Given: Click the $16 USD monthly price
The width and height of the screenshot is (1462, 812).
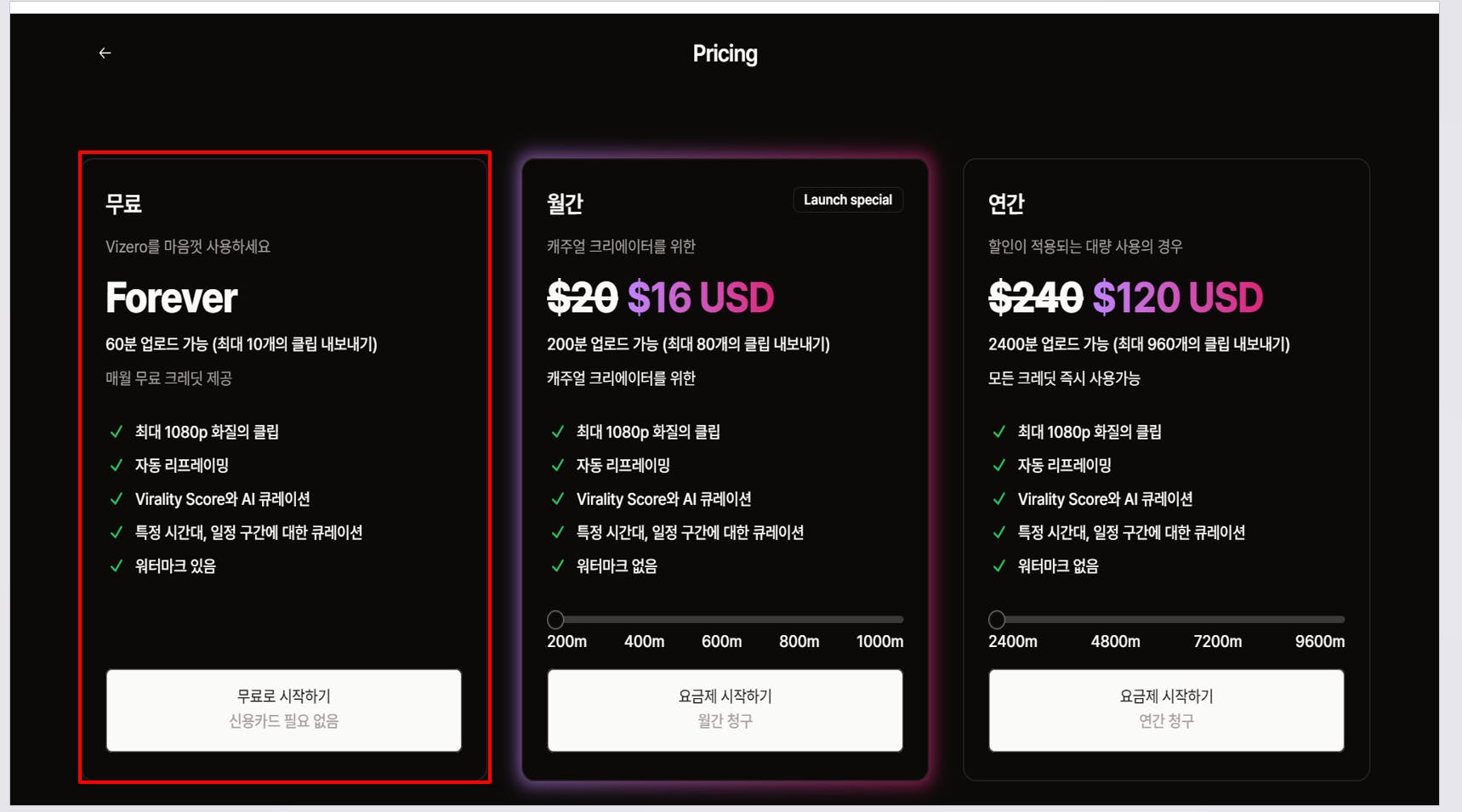Looking at the screenshot, I should point(700,298).
